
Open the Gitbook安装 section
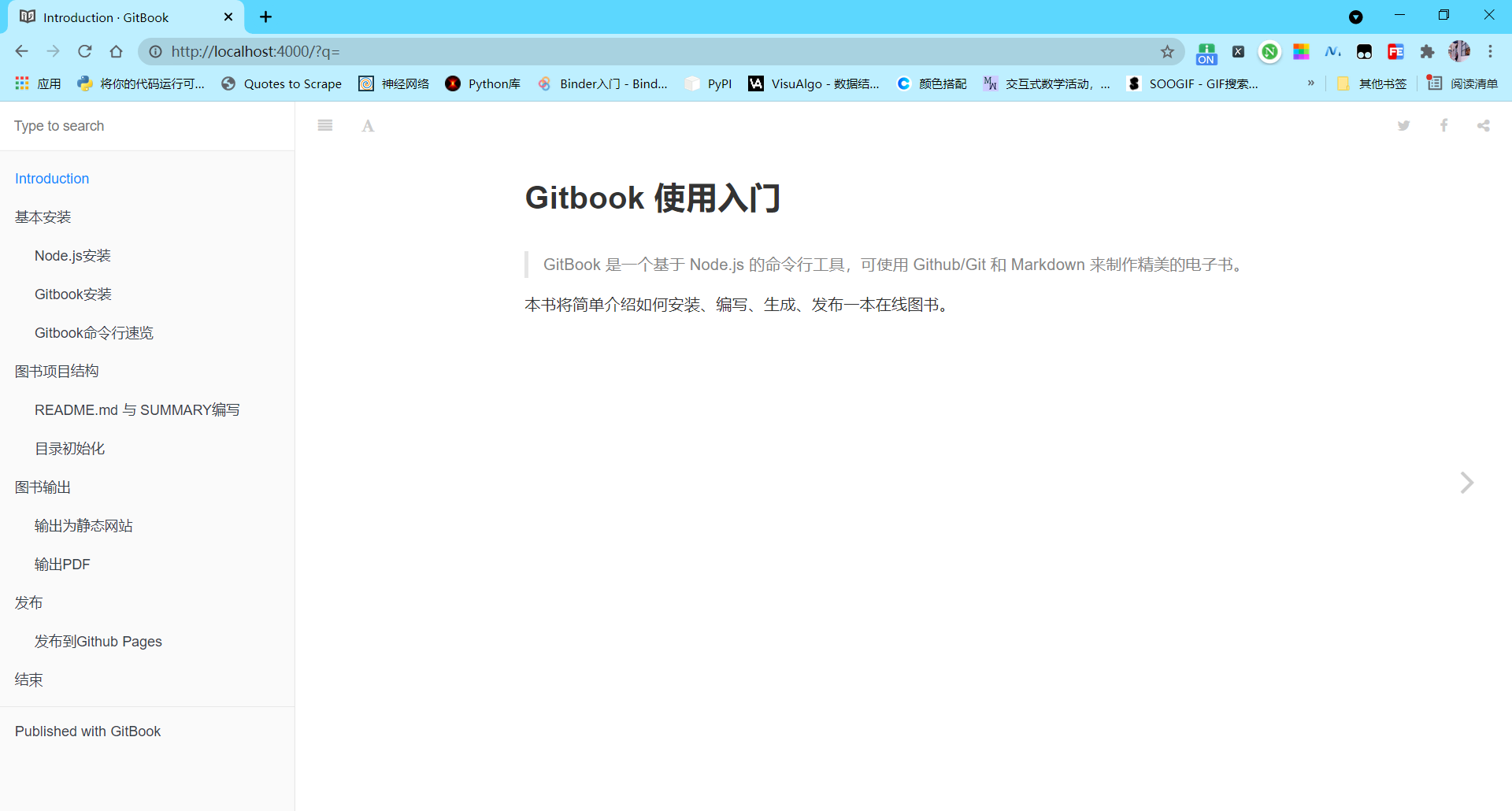[x=73, y=294]
